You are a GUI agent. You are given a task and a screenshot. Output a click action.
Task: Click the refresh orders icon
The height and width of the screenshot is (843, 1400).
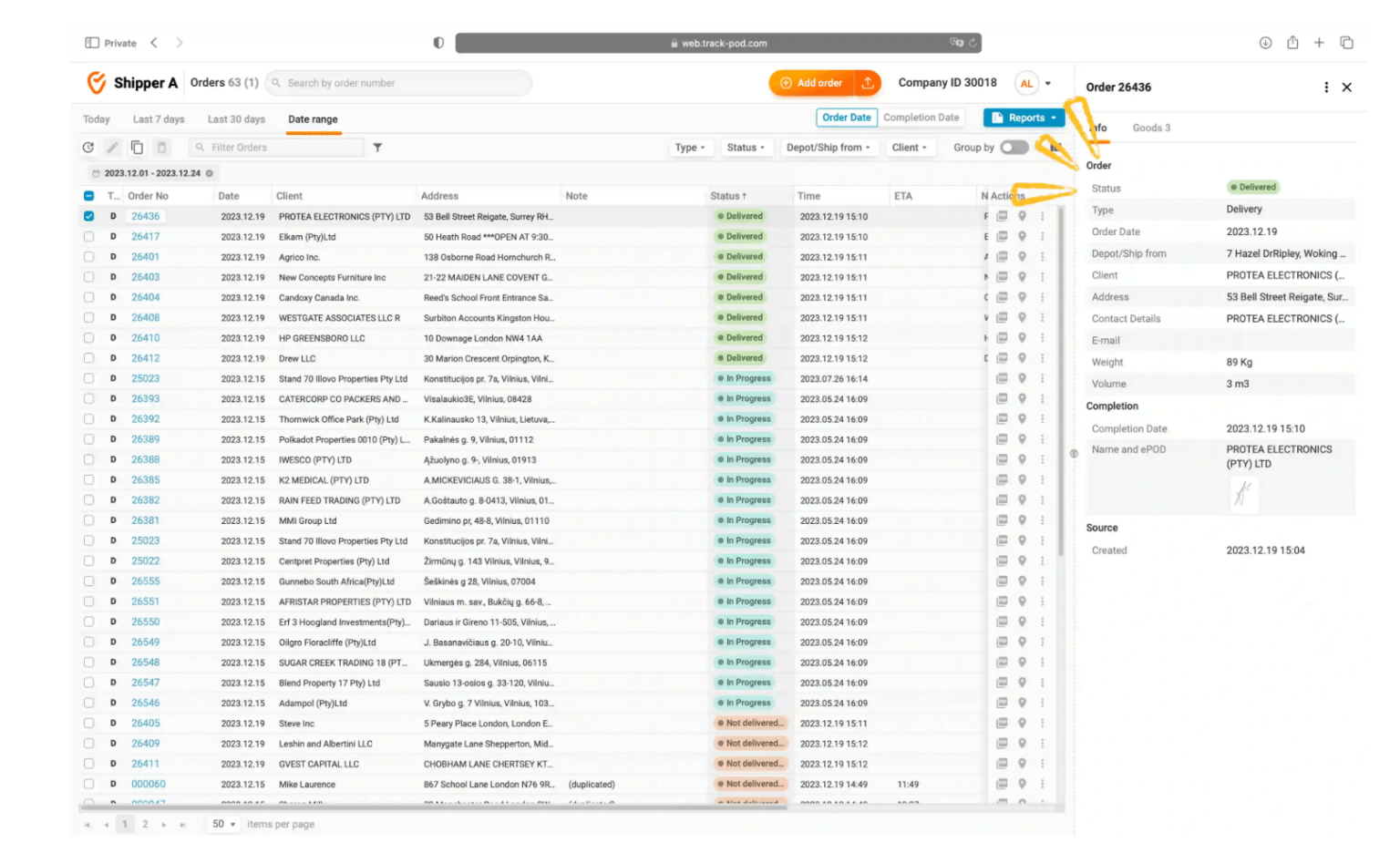(x=88, y=147)
